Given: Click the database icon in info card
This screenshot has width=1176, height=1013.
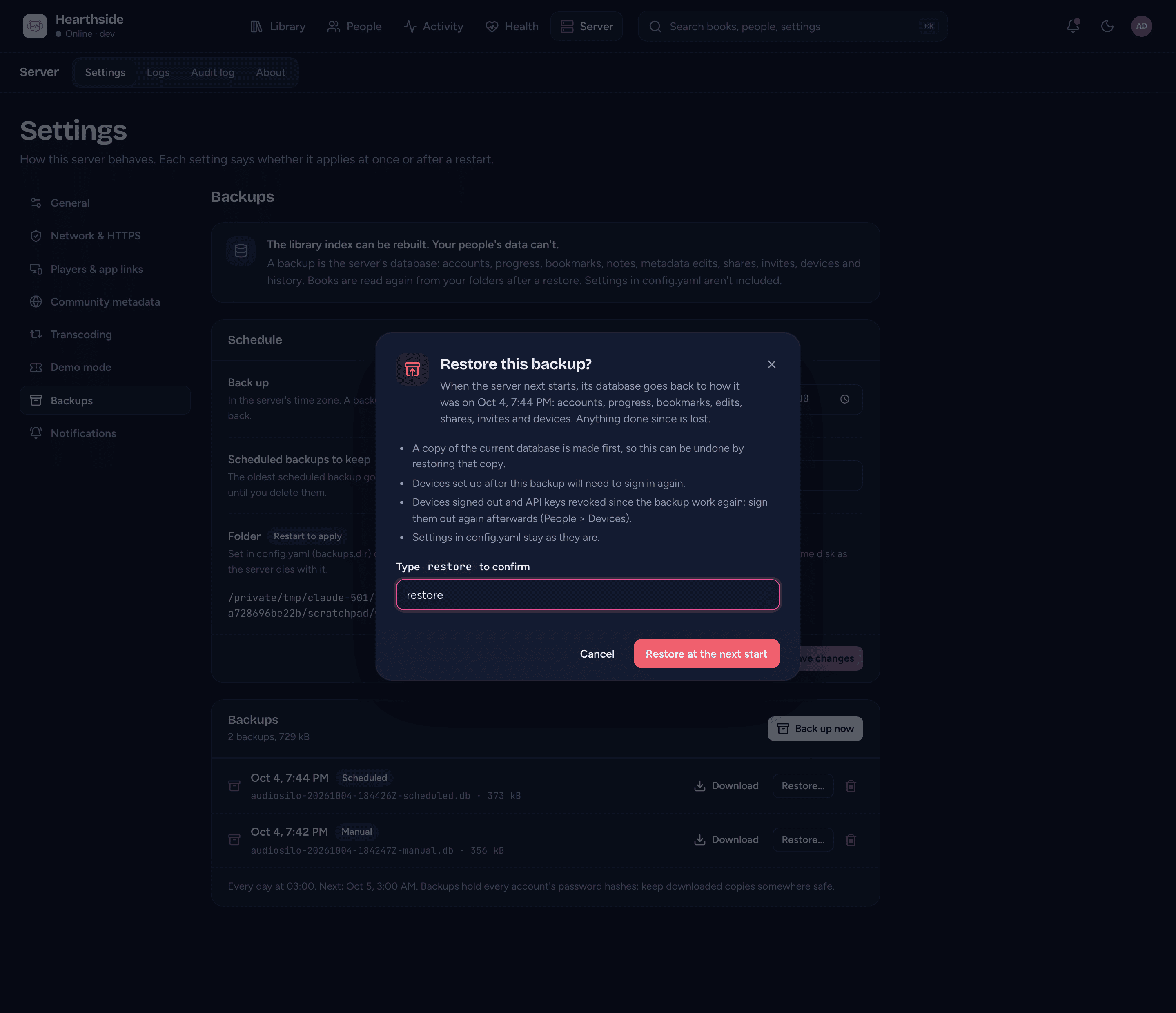Looking at the screenshot, I should [x=241, y=251].
